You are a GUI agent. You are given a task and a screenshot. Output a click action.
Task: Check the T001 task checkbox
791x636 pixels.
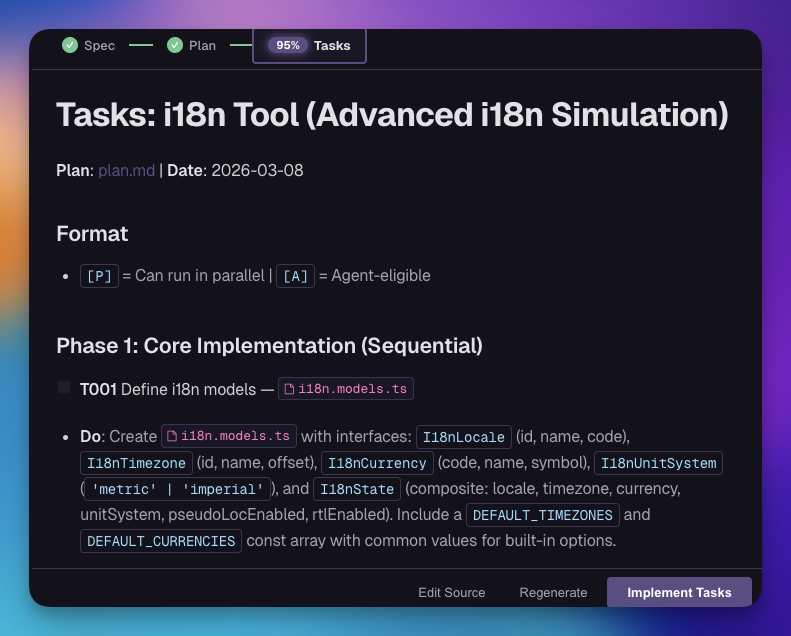tap(64, 387)
